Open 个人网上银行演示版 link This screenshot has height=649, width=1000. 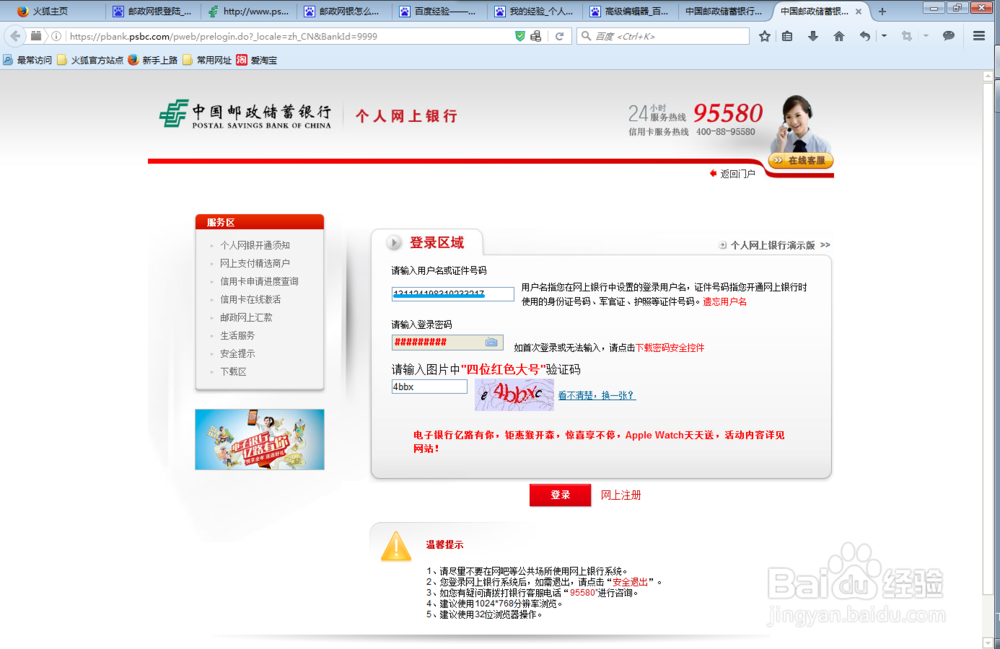[772, 245]
